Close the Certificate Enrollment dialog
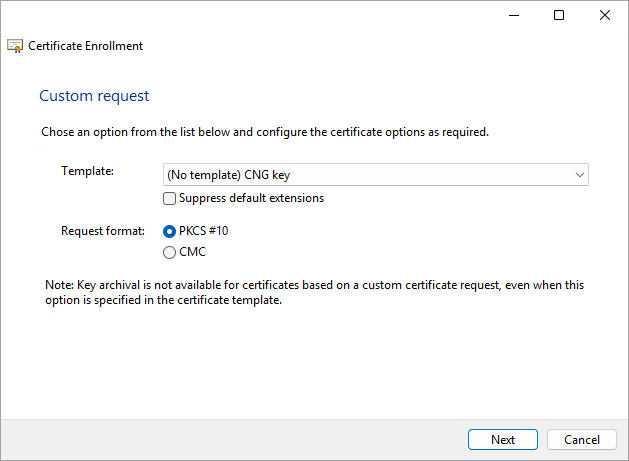629x461 pixels. tap(605, 15)
